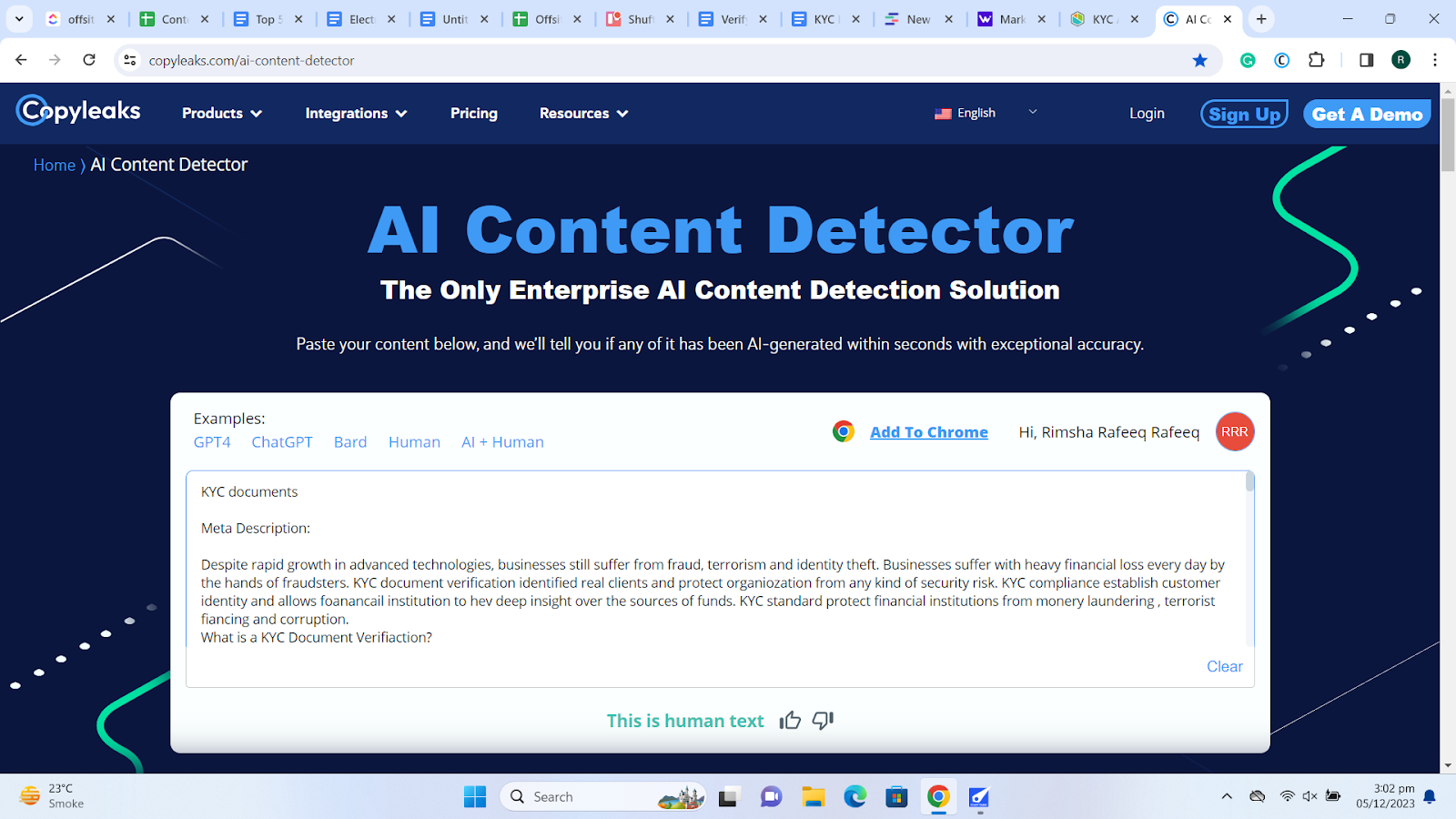Load the ChatGPT example
Image resolution: width=1456 pixels, height=819 pixels.
click(x=282, y=442)
